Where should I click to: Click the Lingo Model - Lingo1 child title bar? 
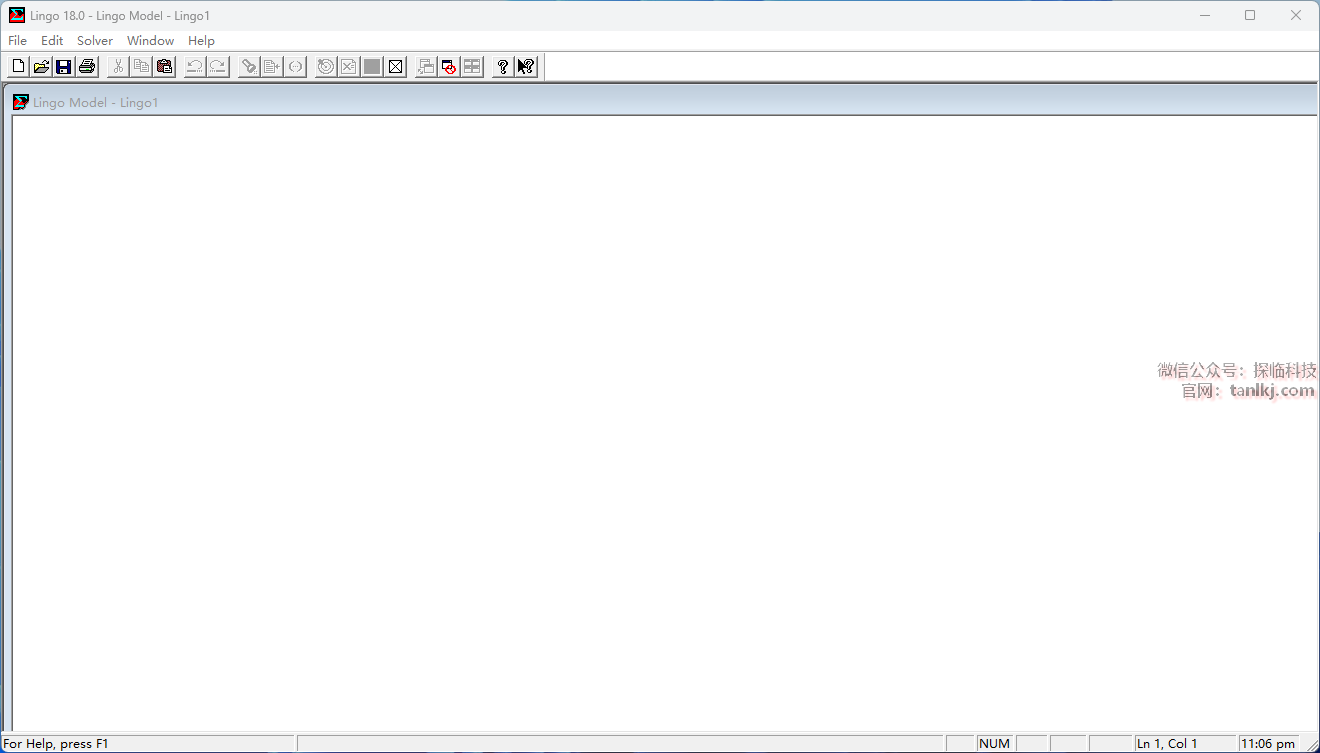click(662, 102)
